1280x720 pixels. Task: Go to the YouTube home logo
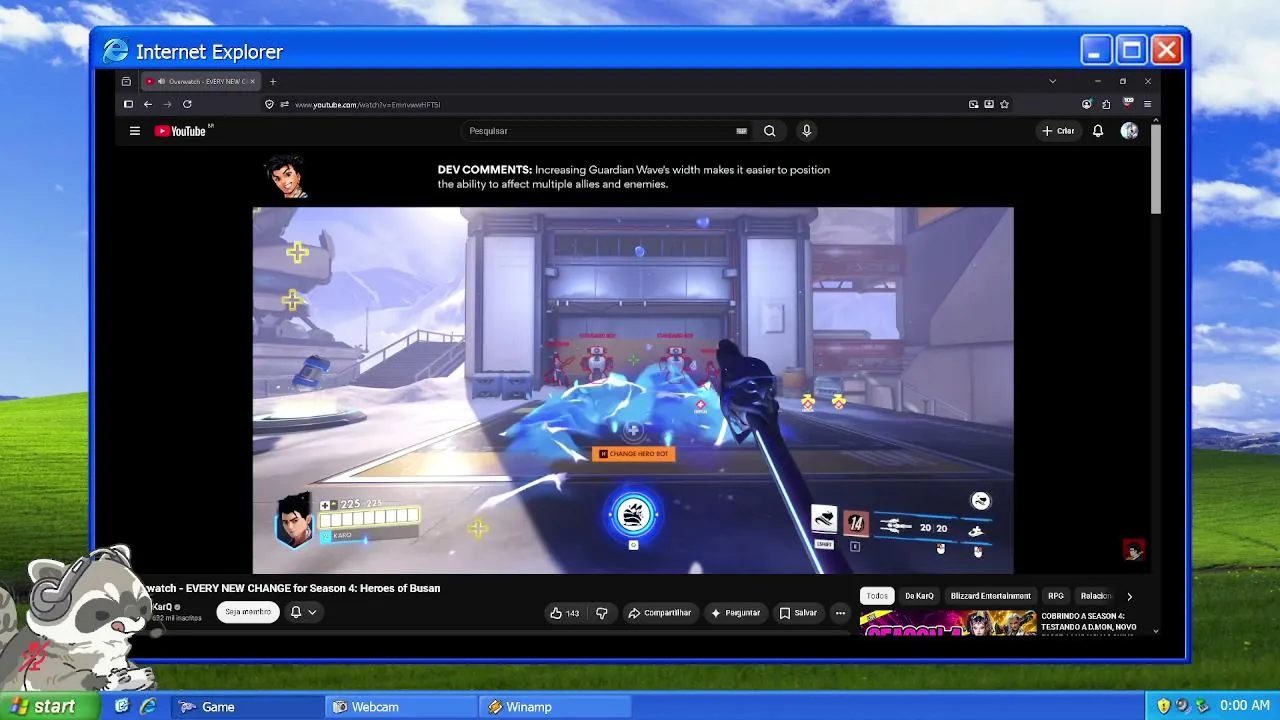[181, 131]
